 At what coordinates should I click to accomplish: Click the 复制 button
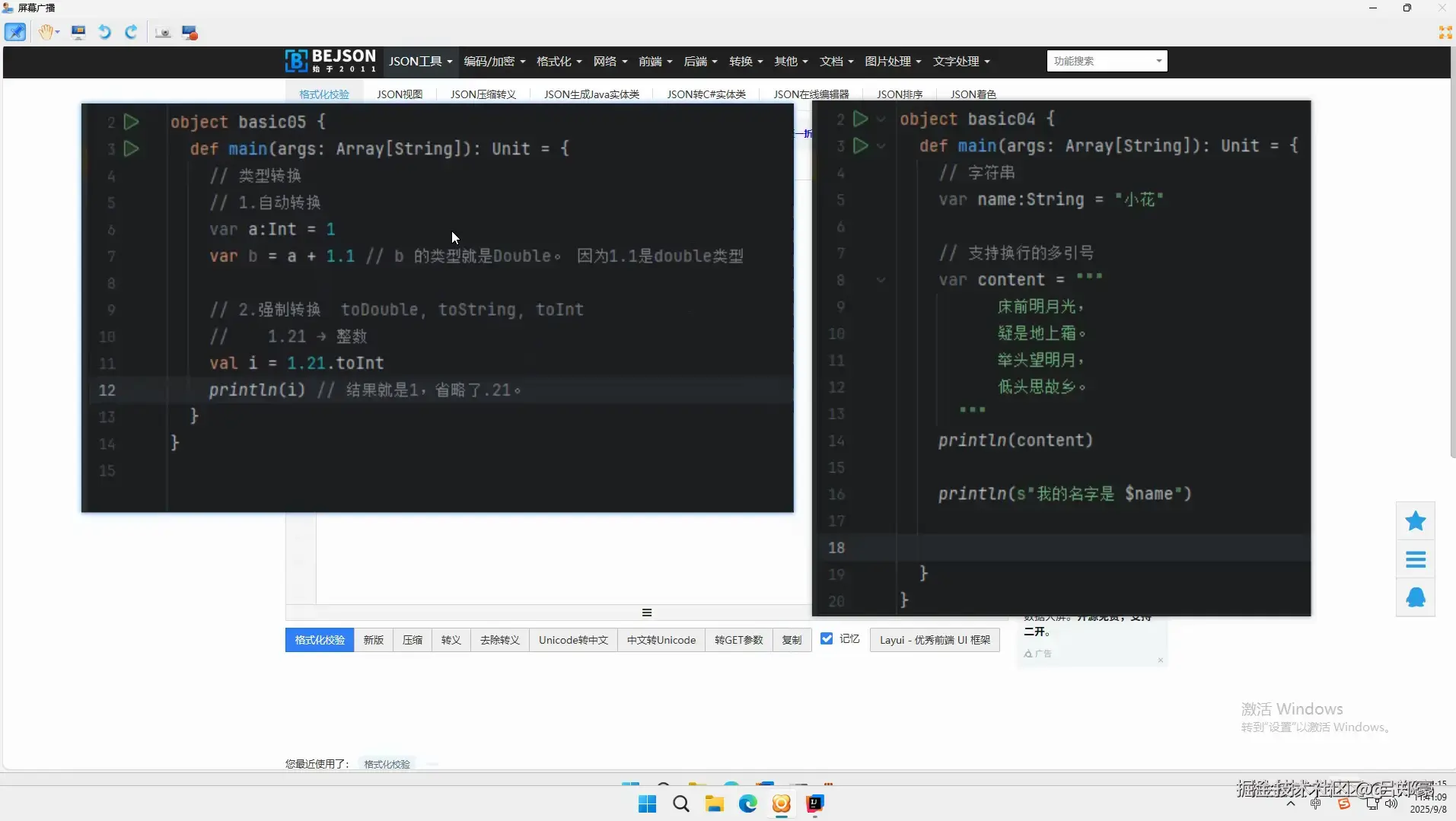tap(792, 640)
